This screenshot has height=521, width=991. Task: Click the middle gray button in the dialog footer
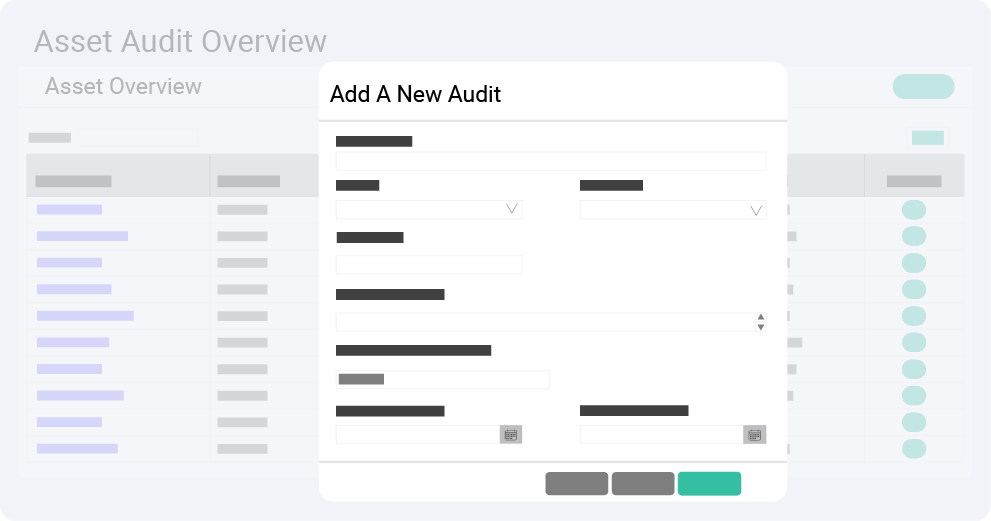pos(643,484)
